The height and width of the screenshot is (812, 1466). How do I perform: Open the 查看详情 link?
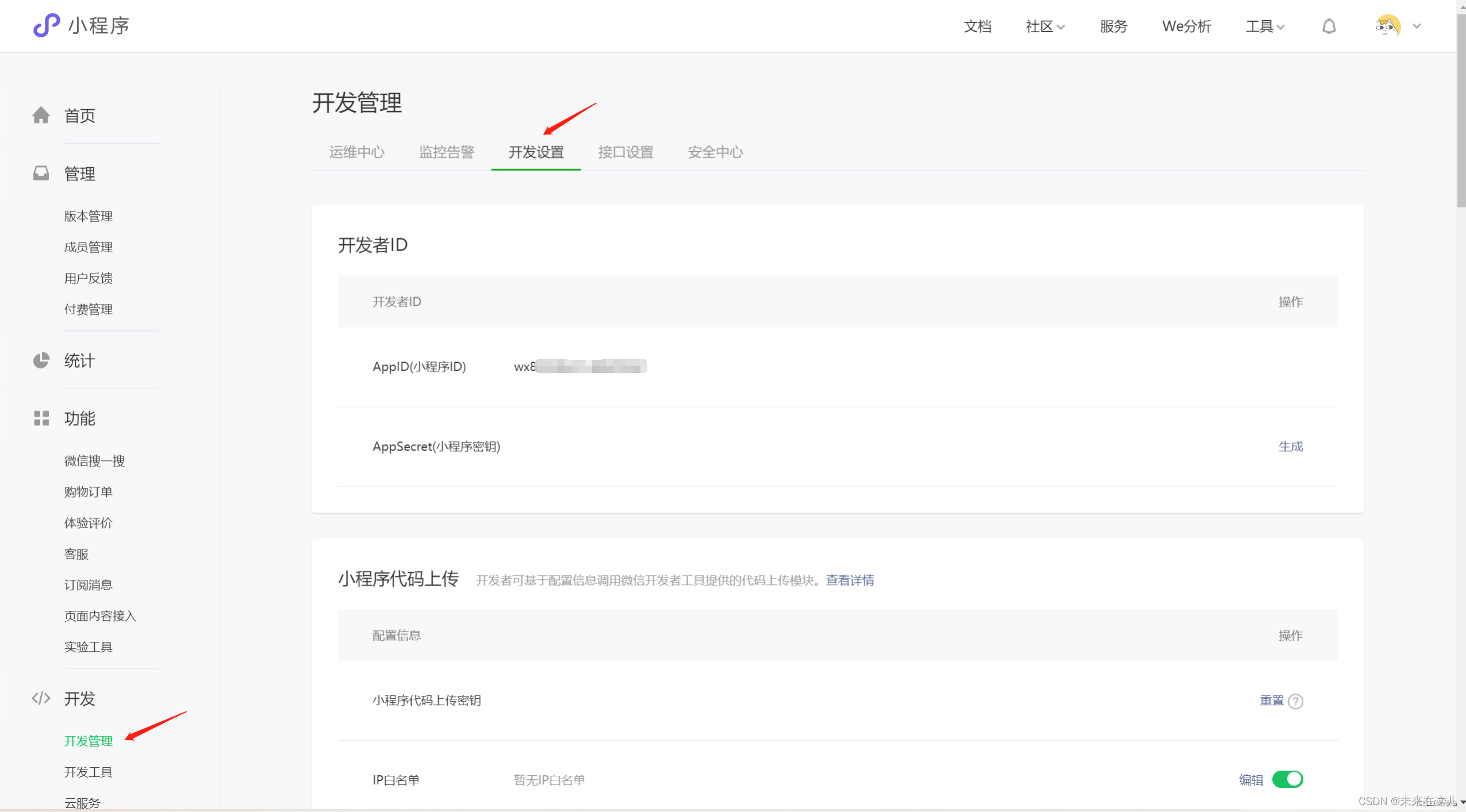849,580
